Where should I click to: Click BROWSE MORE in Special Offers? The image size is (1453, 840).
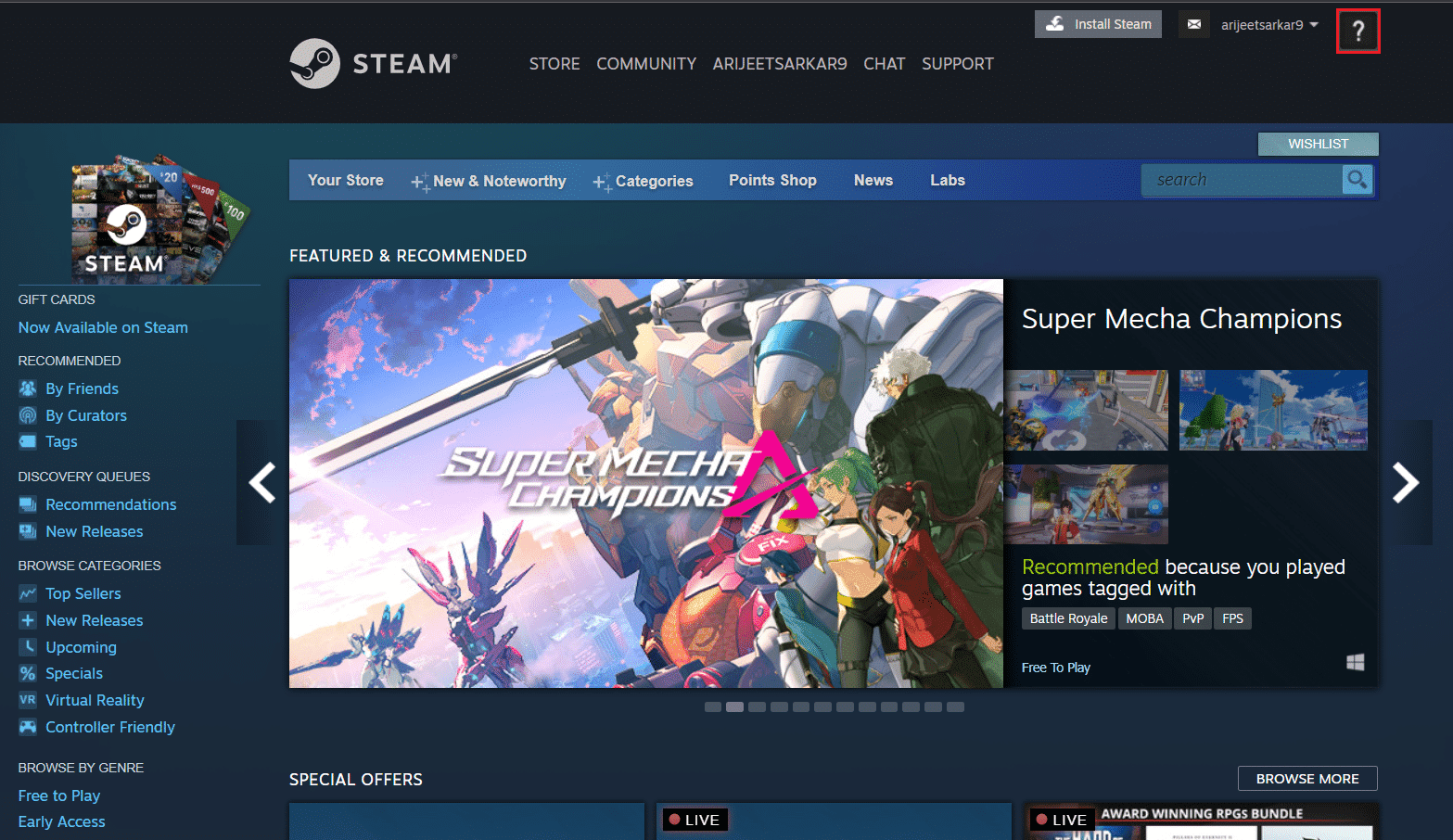[x=1306, y=778]
